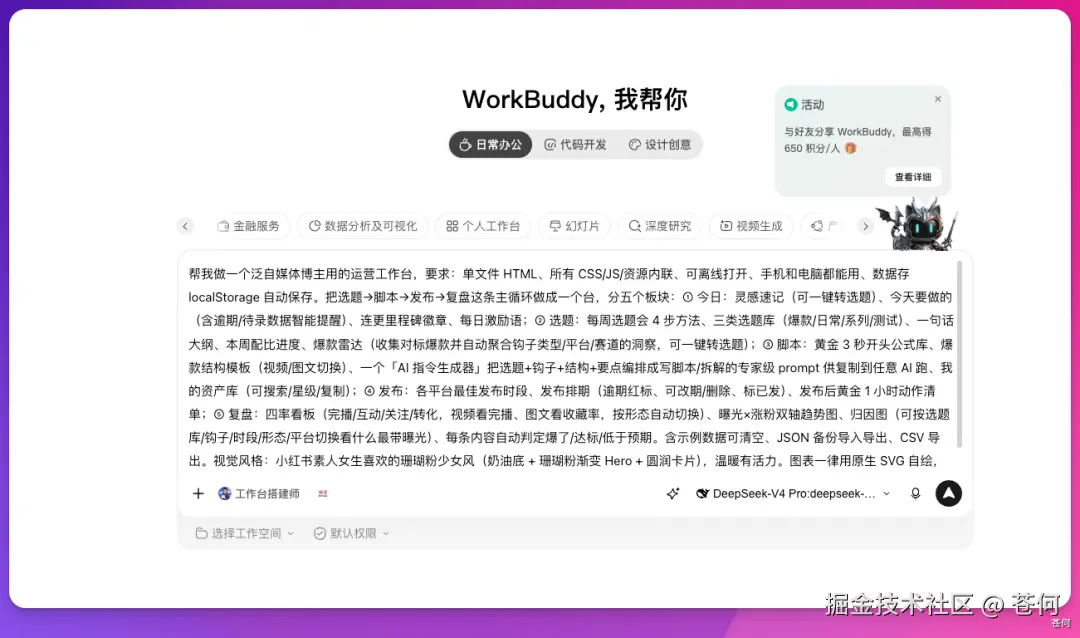Click the partially hidden chip after 视频生成
The image size is (1080, 638).
coord(824,226)
